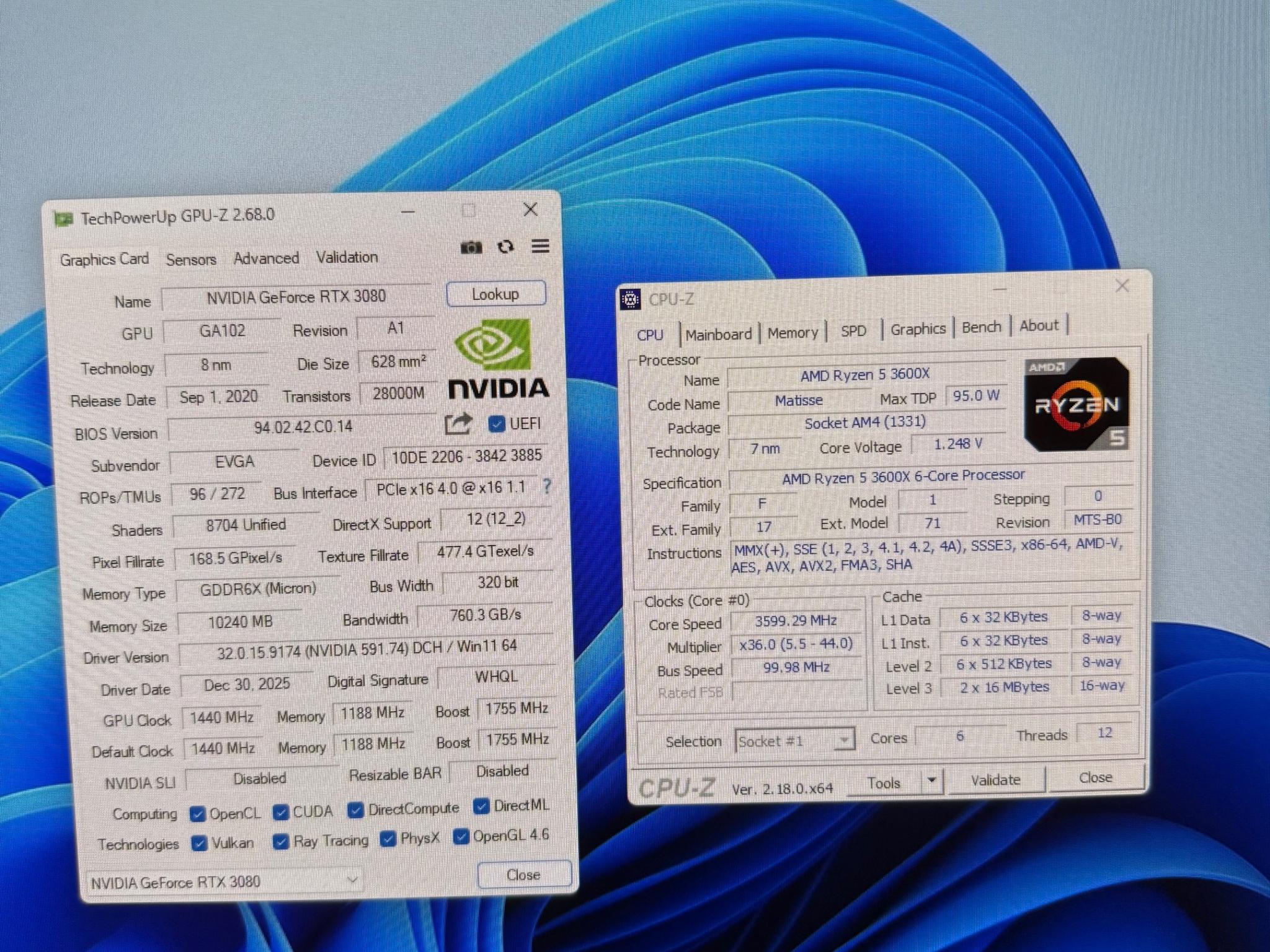Click the BIOS export share icon

pos(458,425)
